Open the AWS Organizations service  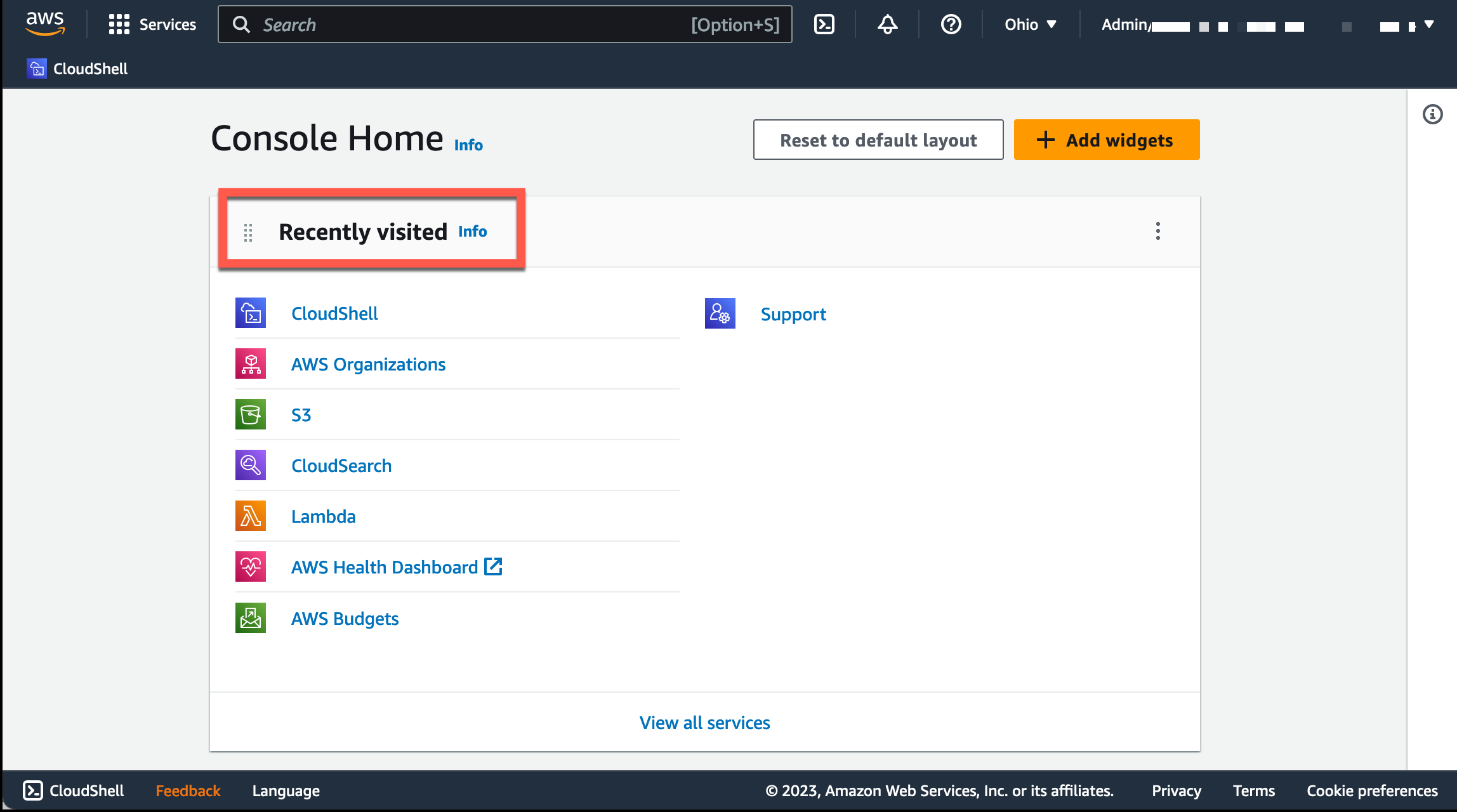(368, 363)
